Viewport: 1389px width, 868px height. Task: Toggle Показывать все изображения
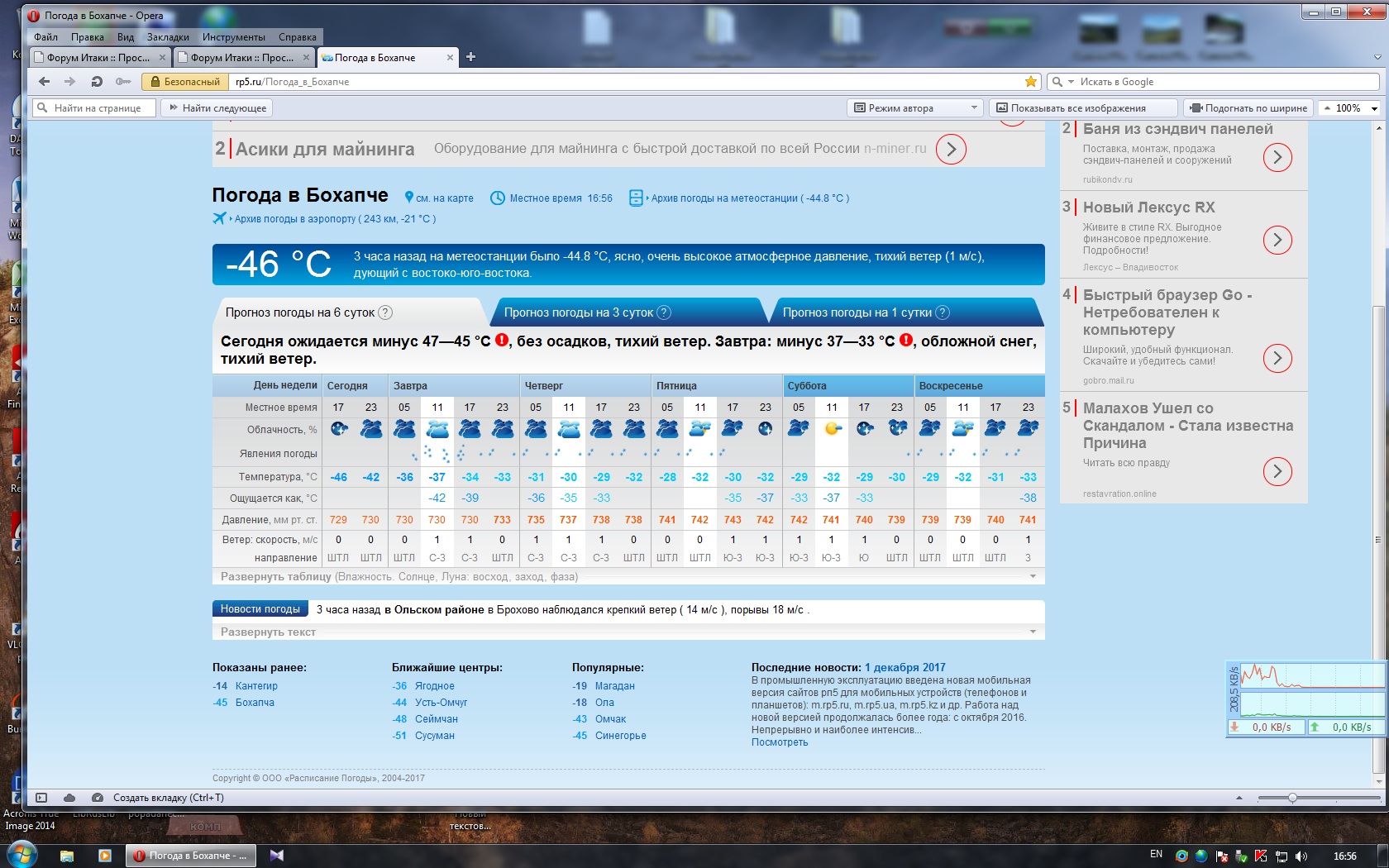tap(1083, 108)
